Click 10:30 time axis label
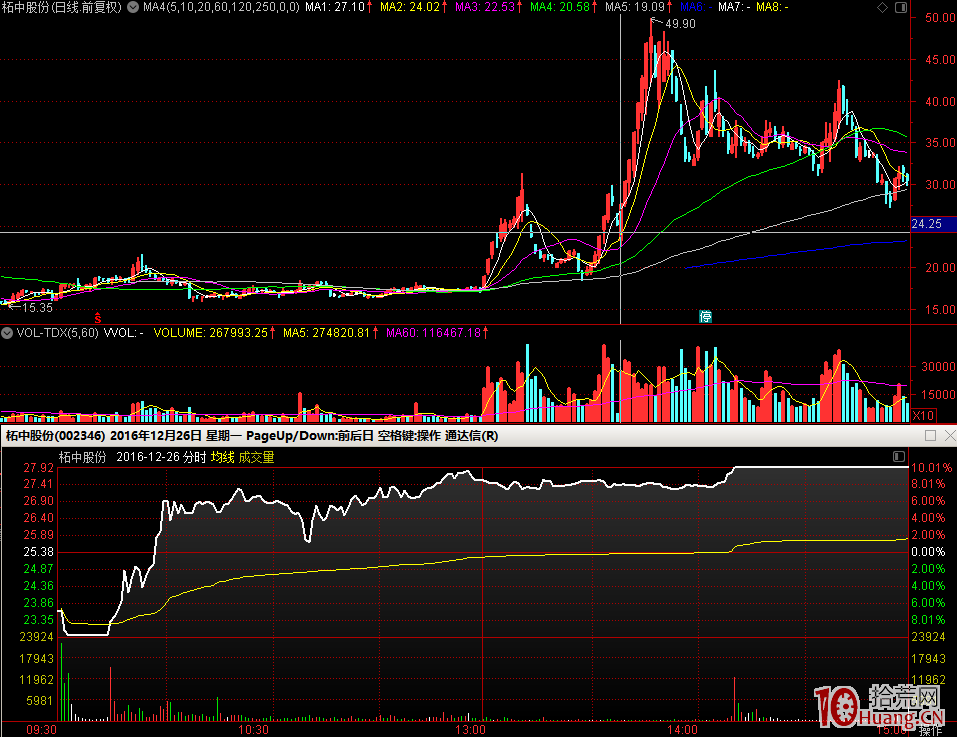The height and width of the screenshot is (737, 957). pyautogui.click(x=253, y=730)
